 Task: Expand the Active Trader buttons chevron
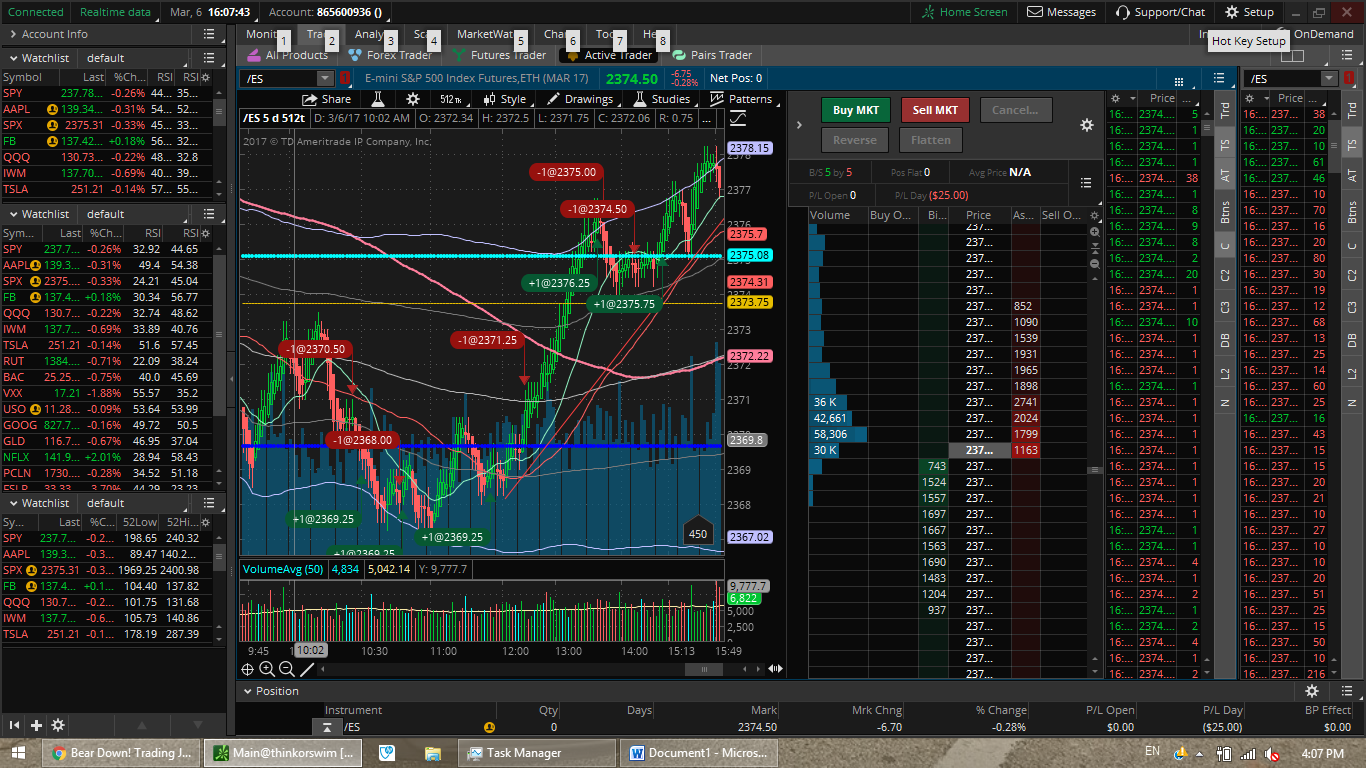point(799,125)
